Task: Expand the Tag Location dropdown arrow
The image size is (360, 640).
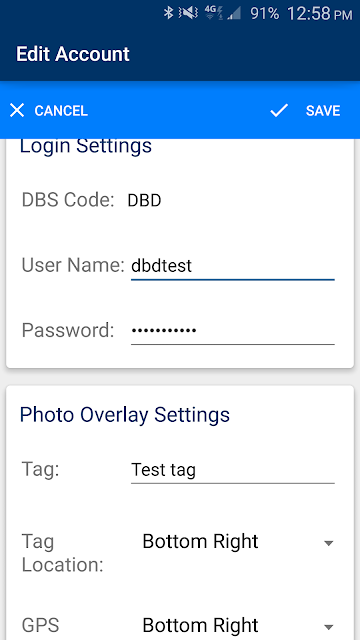Action: 329,543
